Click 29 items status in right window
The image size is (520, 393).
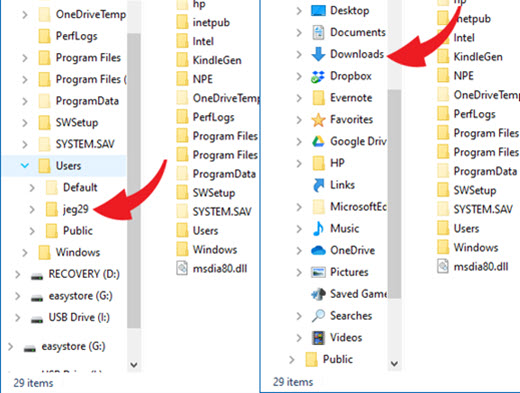[x=293, y=382]
